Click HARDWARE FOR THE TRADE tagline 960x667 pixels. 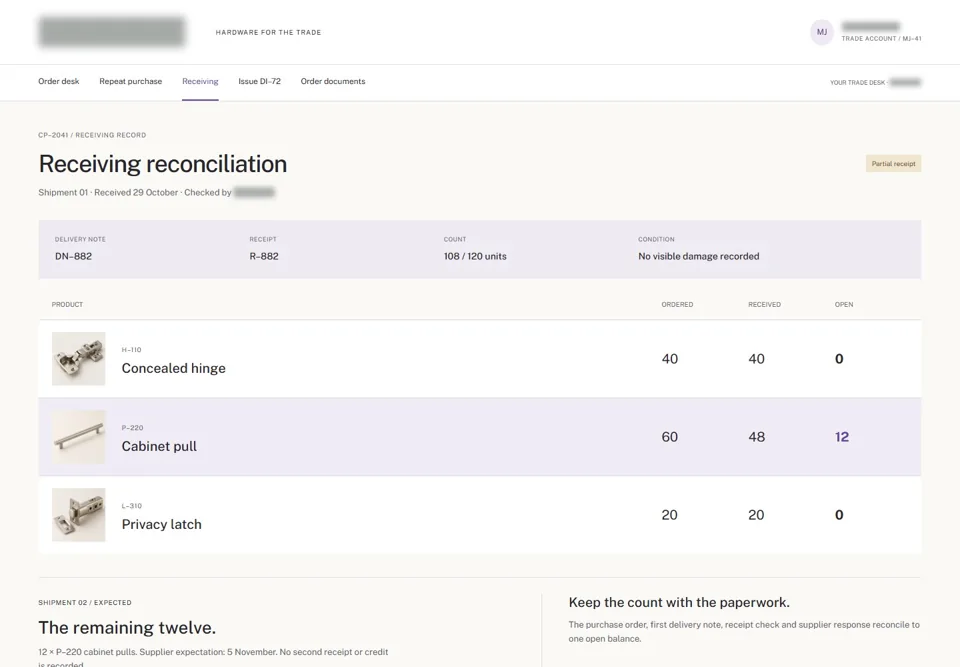pos(268,32)
